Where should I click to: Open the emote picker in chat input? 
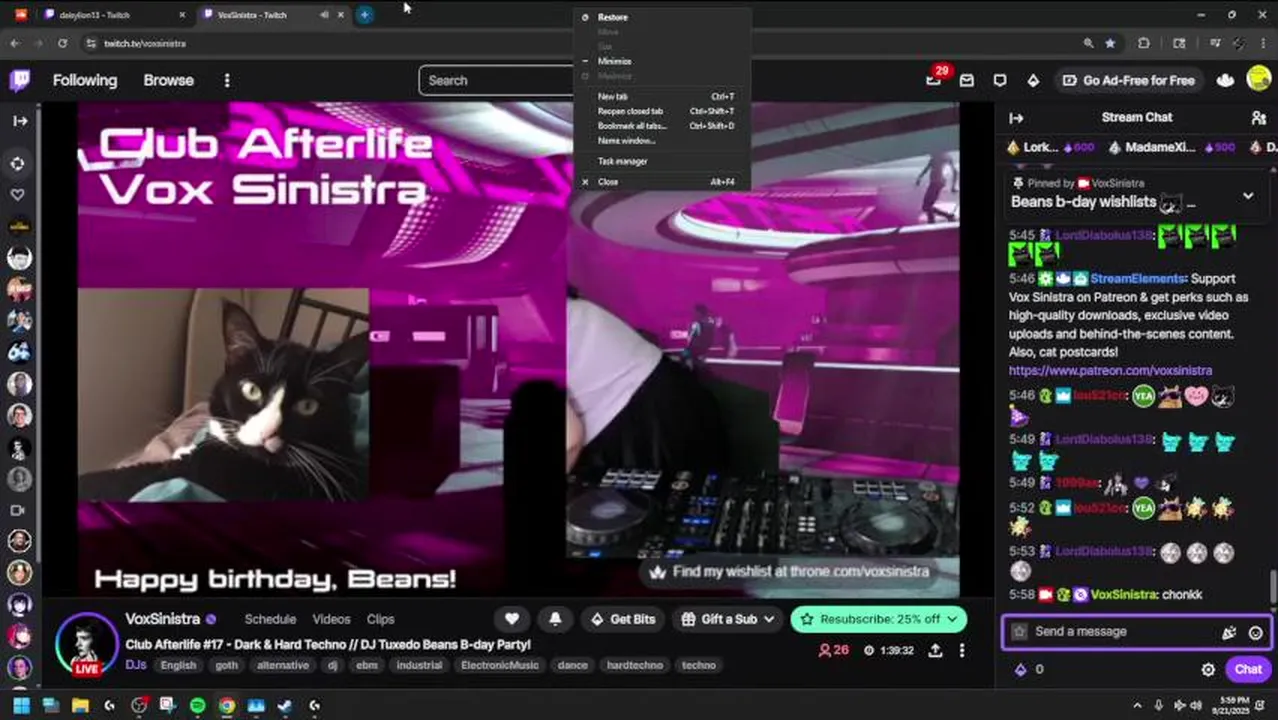tap(1255, 632)
